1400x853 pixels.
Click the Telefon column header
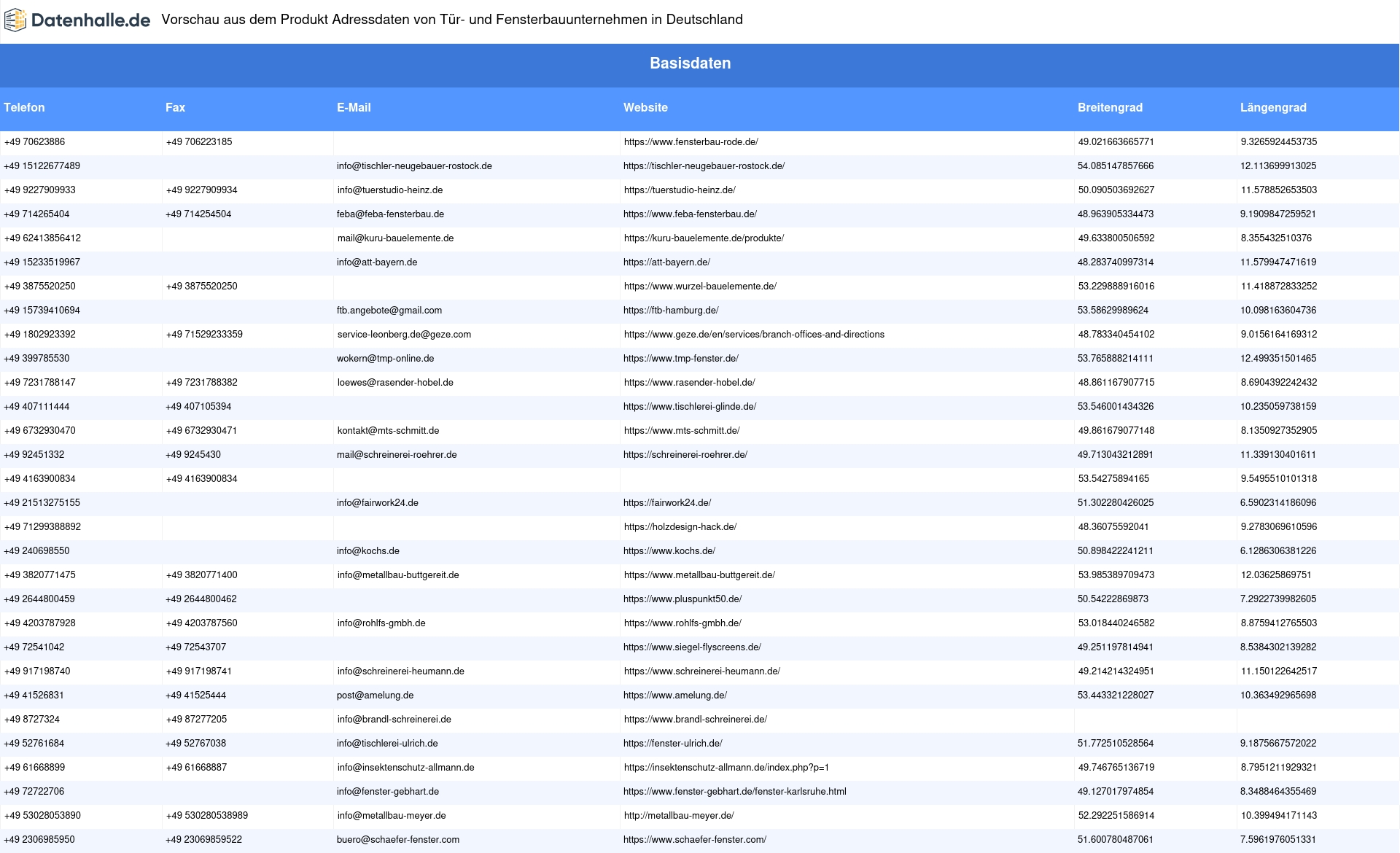coord(24,108)
